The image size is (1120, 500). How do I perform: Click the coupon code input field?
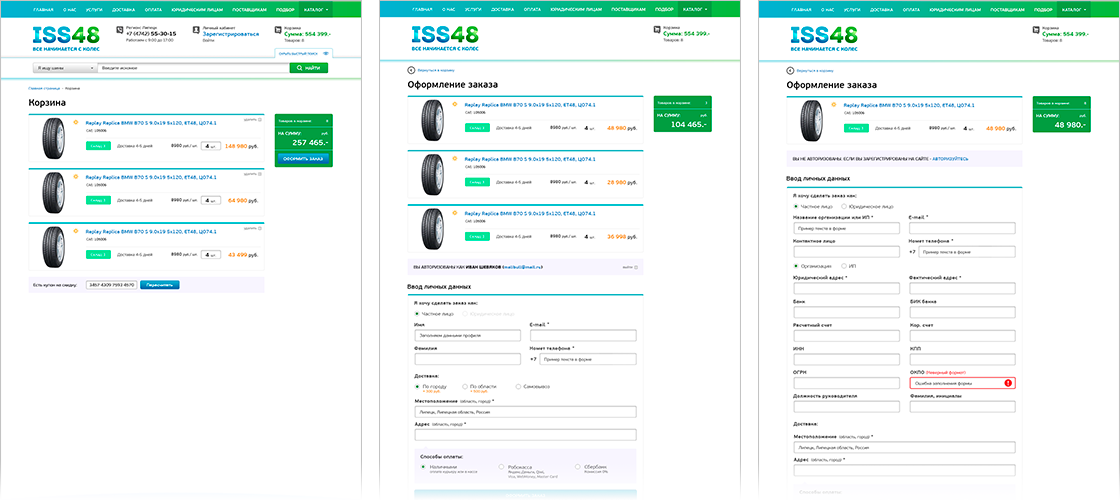[x=111, y=284]
